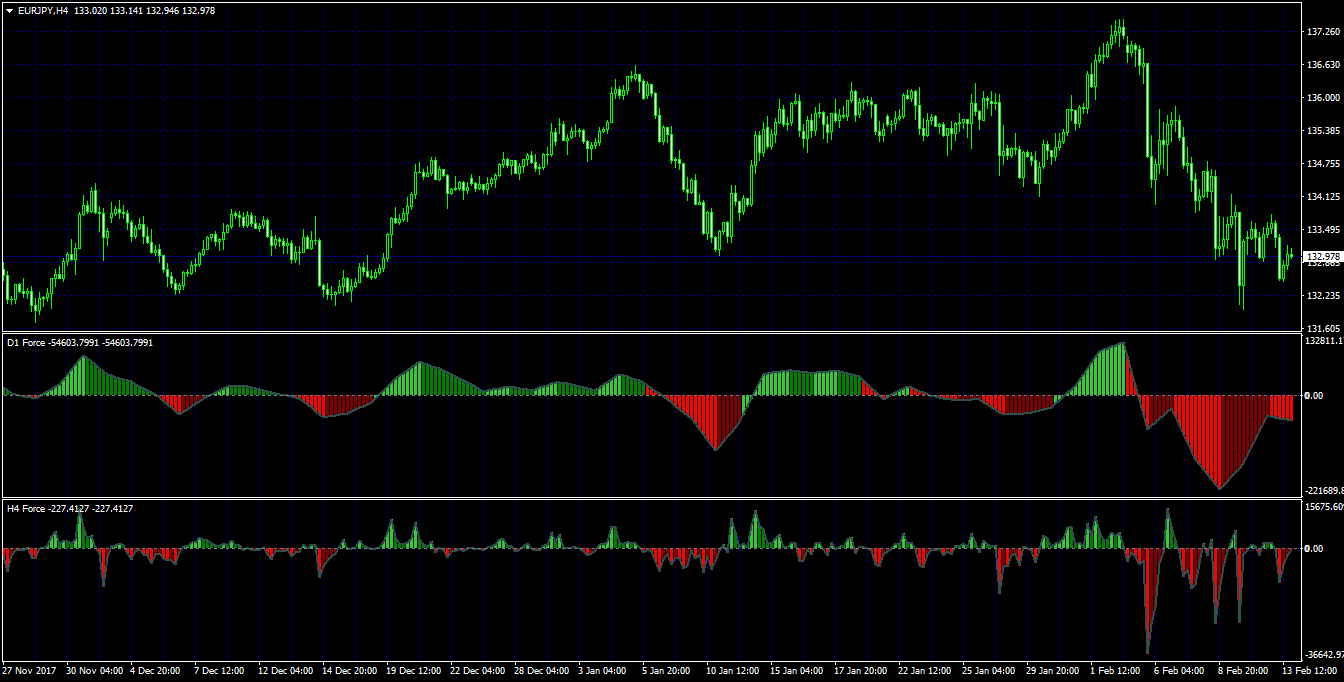
Task: Click the 136.630 price axis label
Action: 1323,65
